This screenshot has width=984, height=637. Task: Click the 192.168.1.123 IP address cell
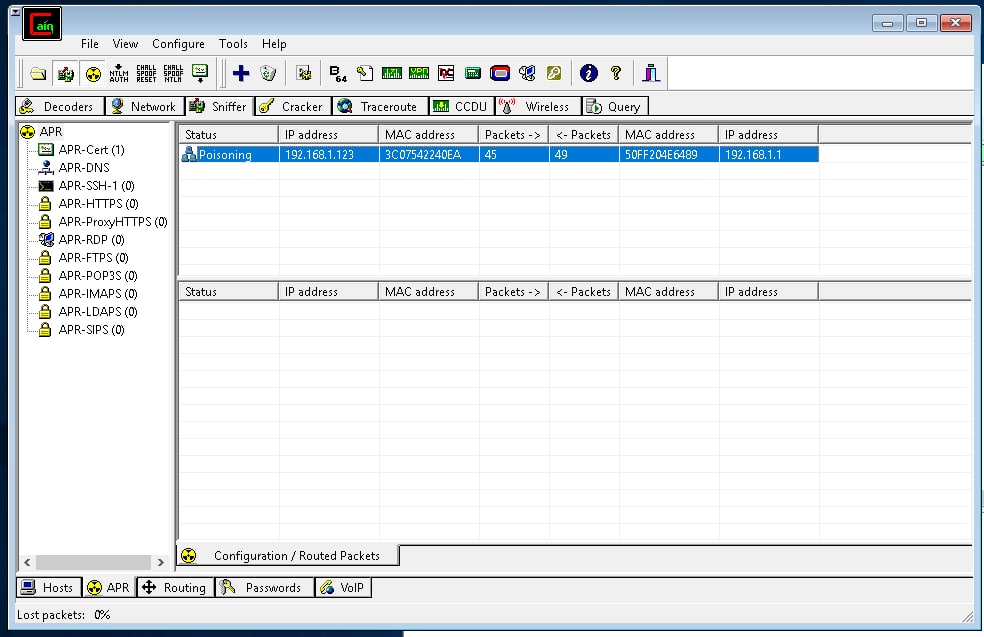329,154
